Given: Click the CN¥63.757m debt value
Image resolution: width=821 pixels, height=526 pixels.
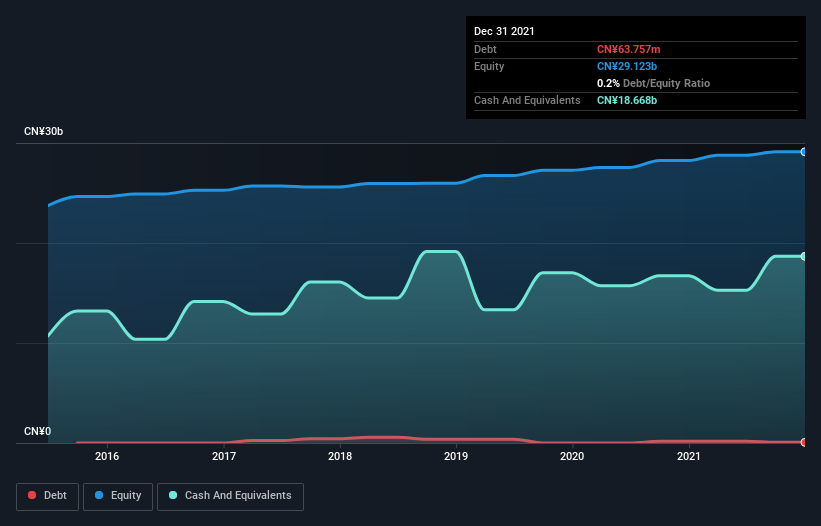Looking at the screenshot, I should click(x=628, y=49).
